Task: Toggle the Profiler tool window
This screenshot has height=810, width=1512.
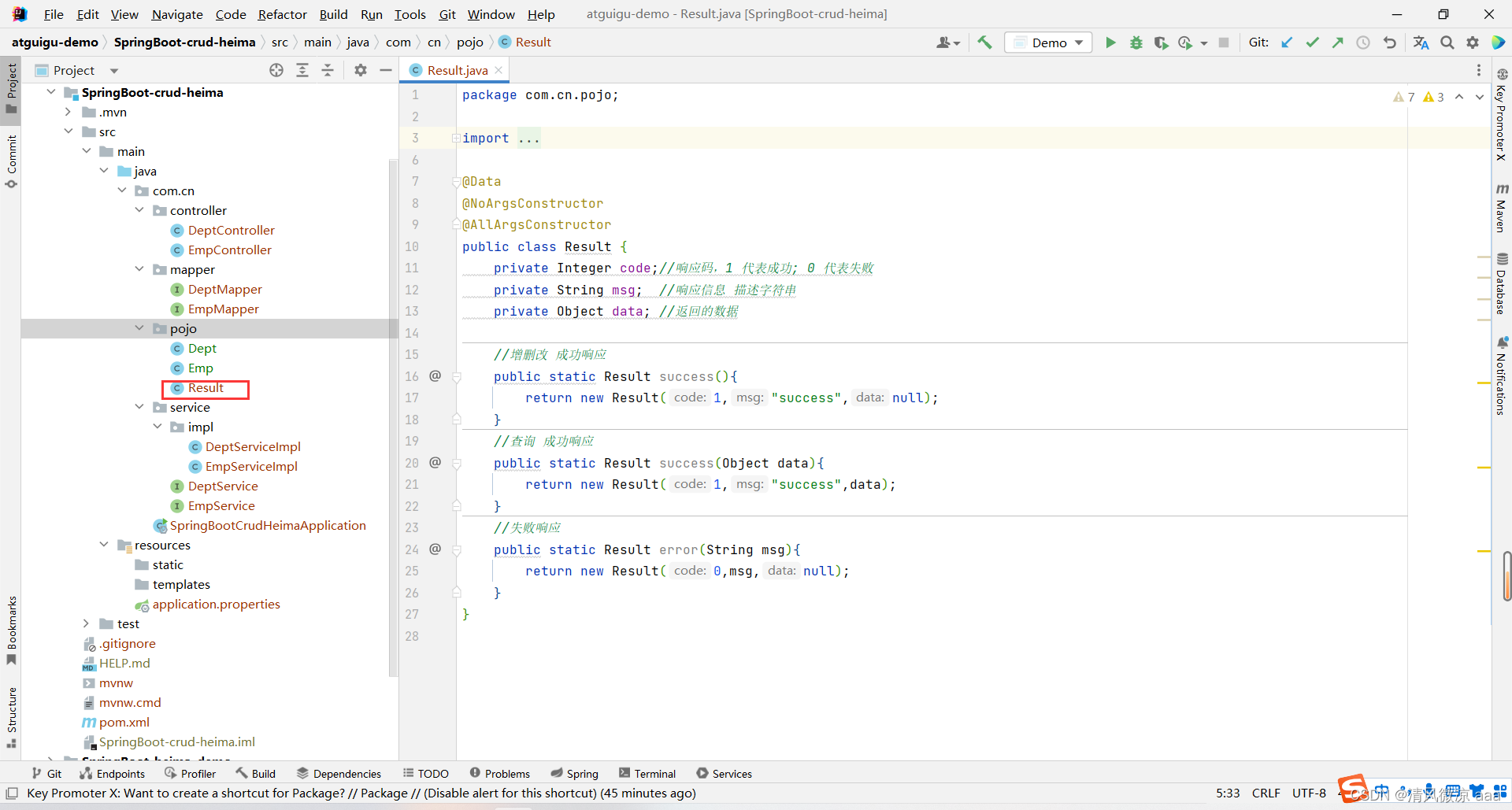Action: point(190,774)
